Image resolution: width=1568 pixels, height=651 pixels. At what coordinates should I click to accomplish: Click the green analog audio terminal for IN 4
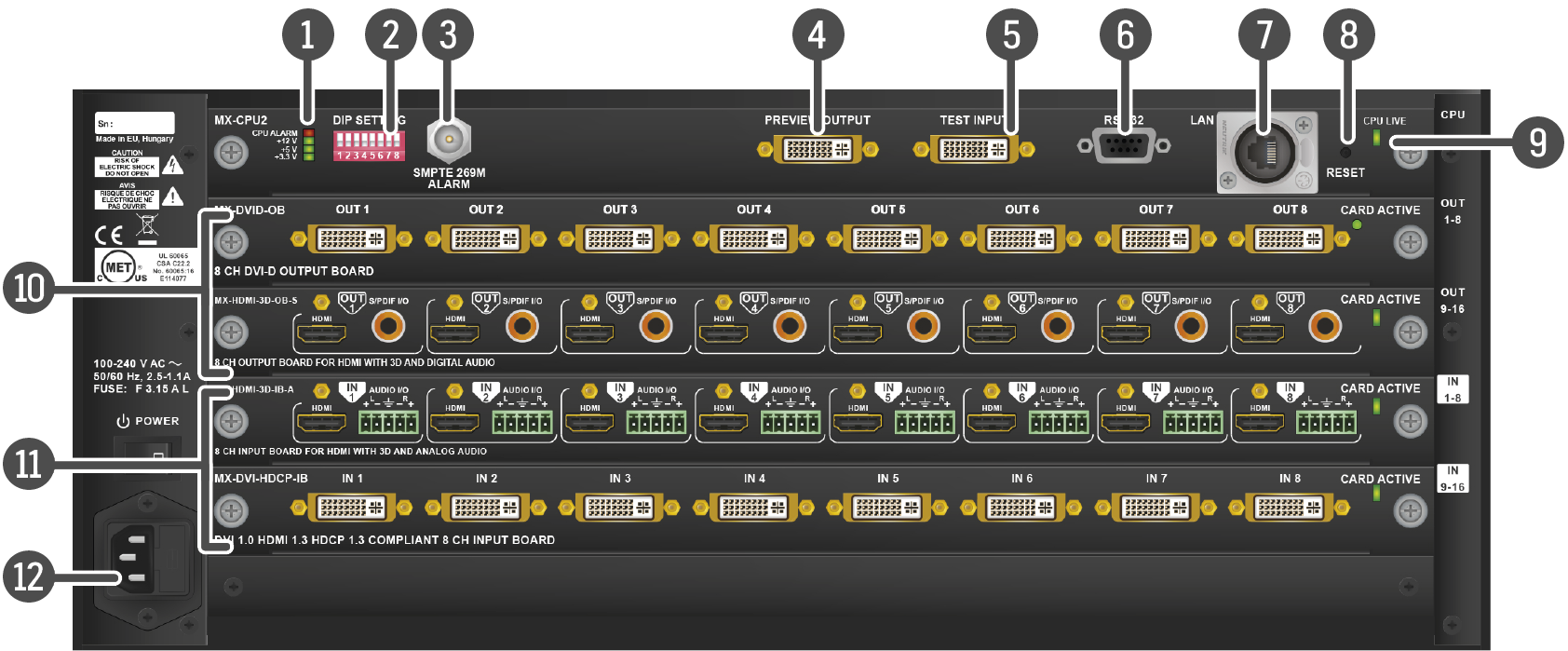point(791,424)
